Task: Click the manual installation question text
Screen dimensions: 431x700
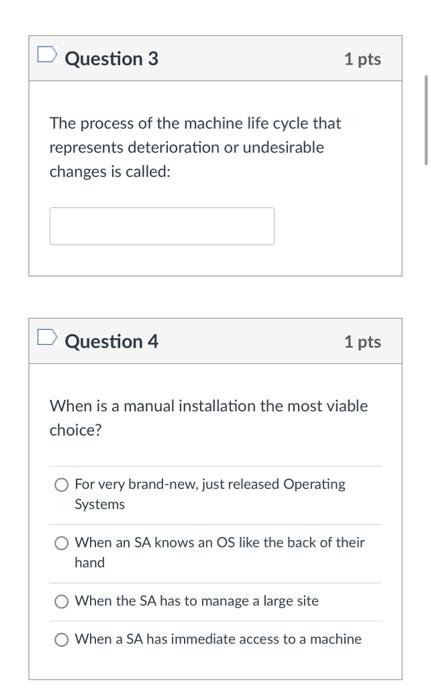Action: pos(209,418)
